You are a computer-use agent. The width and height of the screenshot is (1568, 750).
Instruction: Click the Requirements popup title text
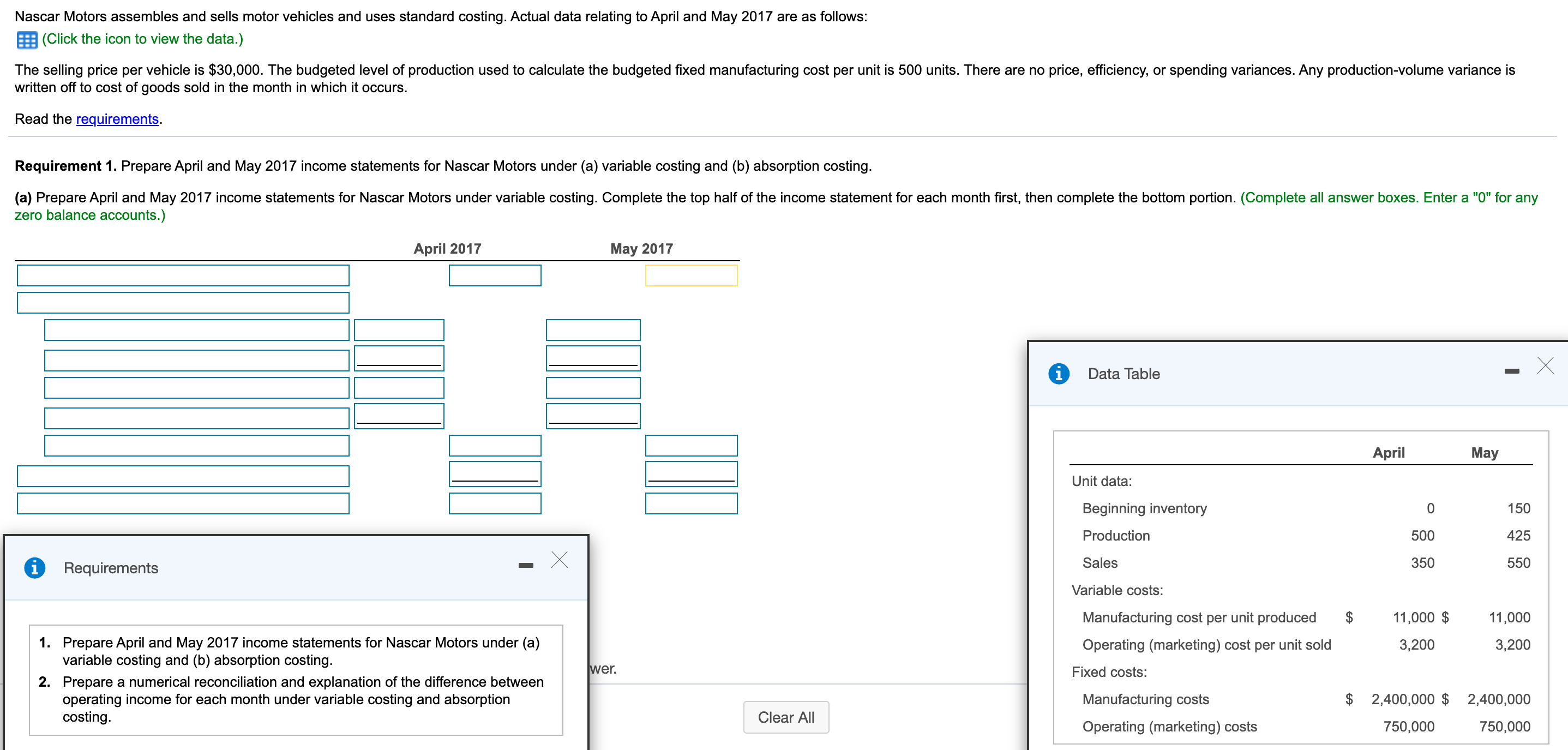click(111, 568)
